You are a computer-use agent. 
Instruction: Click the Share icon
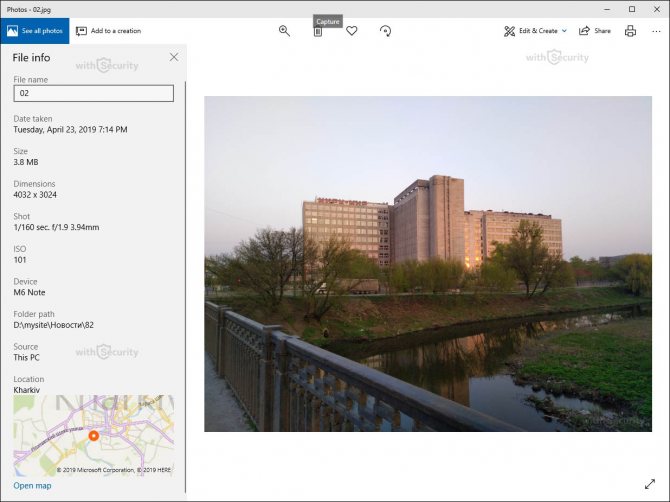(584, 31)
